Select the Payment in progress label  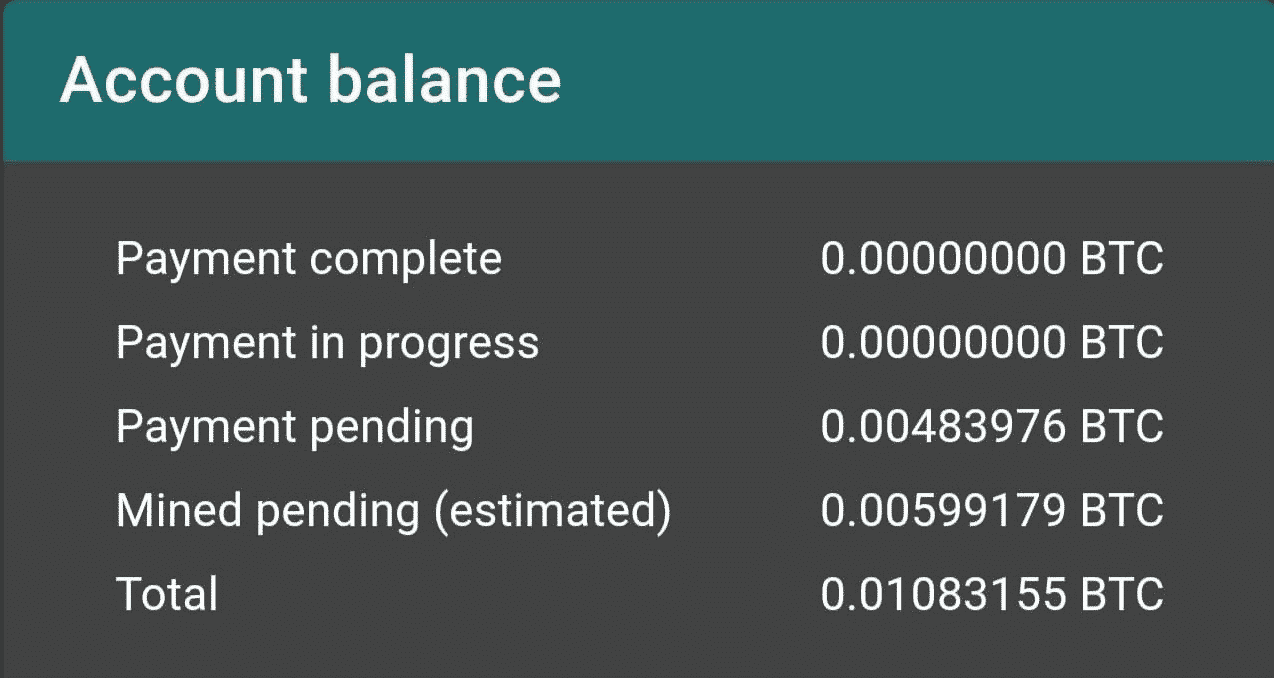pyautogui.click(x=327, y=343)
